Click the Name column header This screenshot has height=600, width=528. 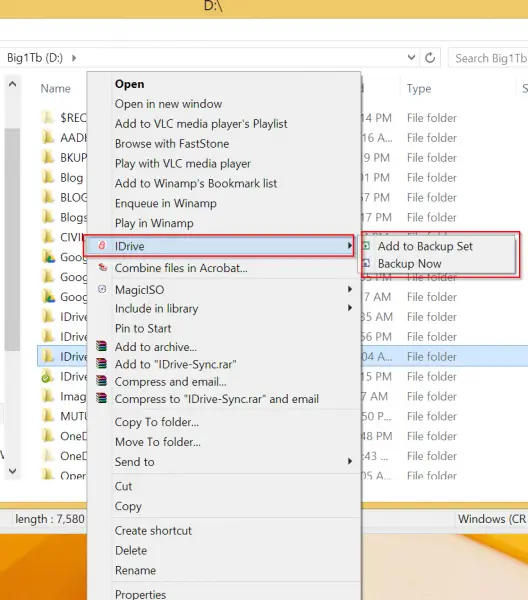[55, 88]
